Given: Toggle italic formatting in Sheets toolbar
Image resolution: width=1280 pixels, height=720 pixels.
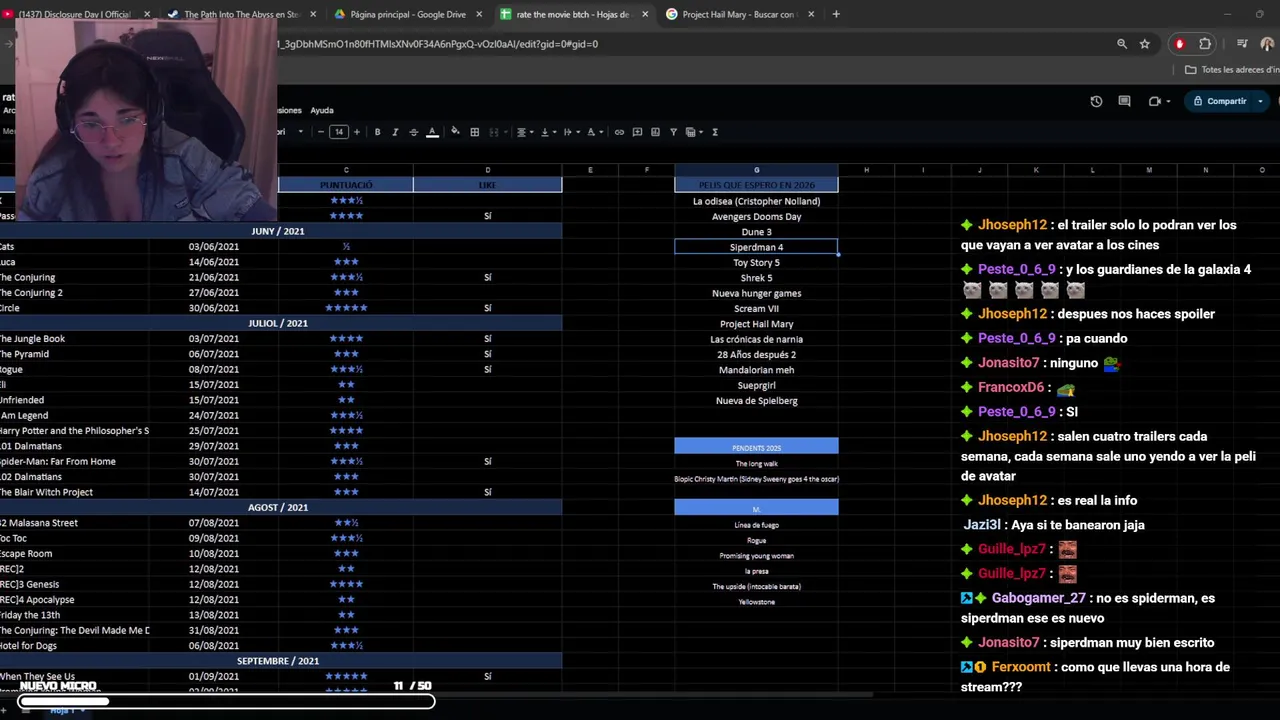Looking at the screenshot, I should 395,132.
